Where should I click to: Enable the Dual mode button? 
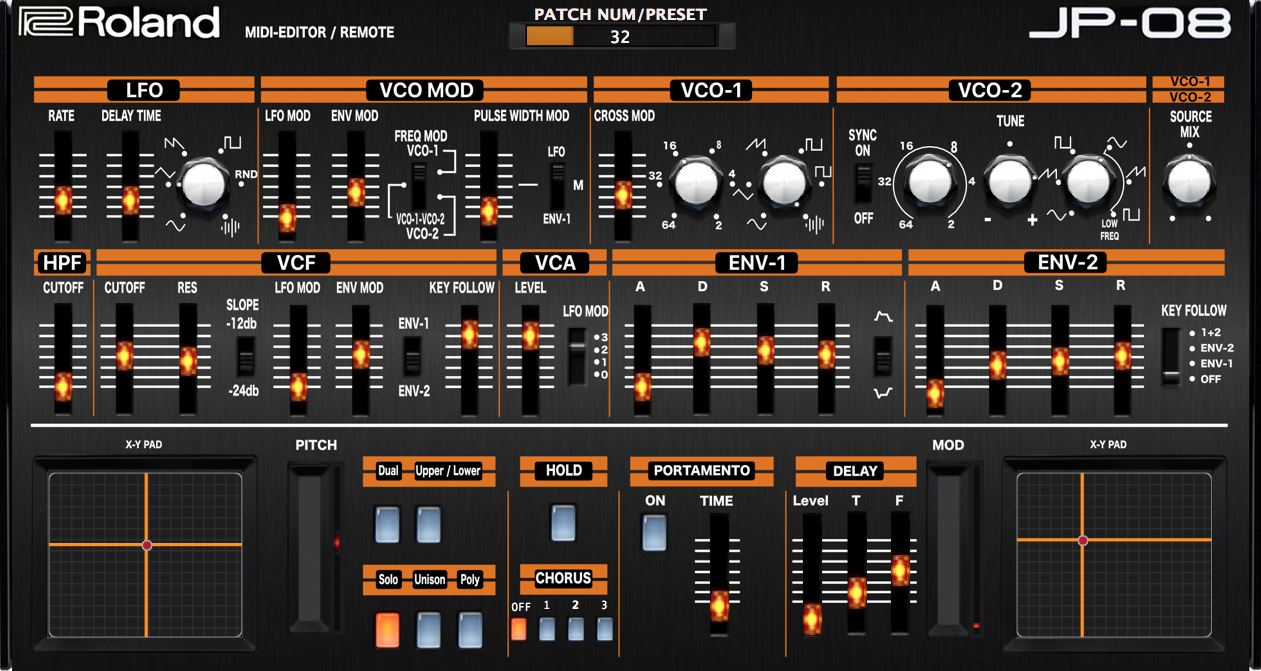click(x=387, y=524)
